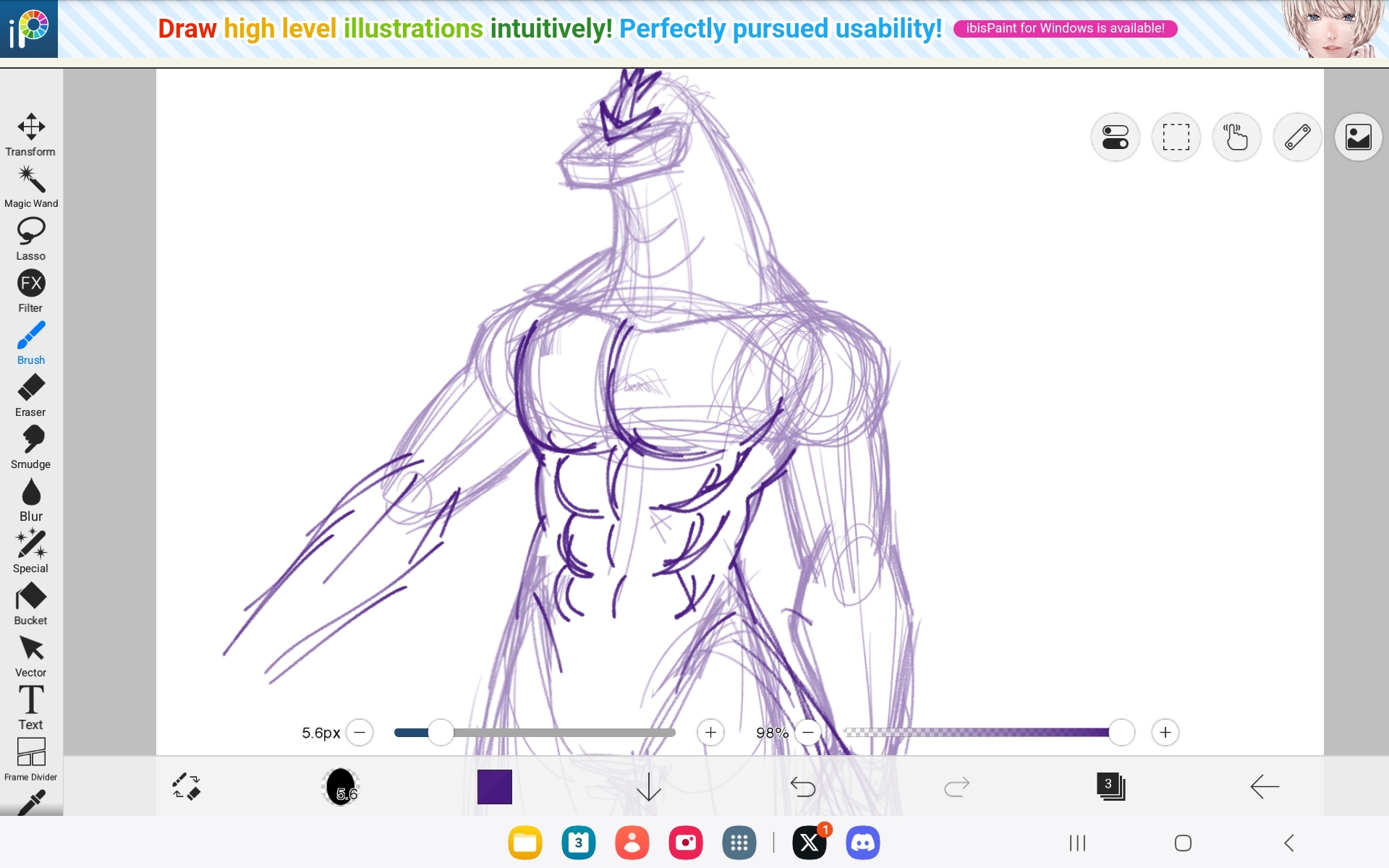This screenshot has width=1389, height=868.
Task: Open Discord from the taskbar
Action: [x=862, y=843]
